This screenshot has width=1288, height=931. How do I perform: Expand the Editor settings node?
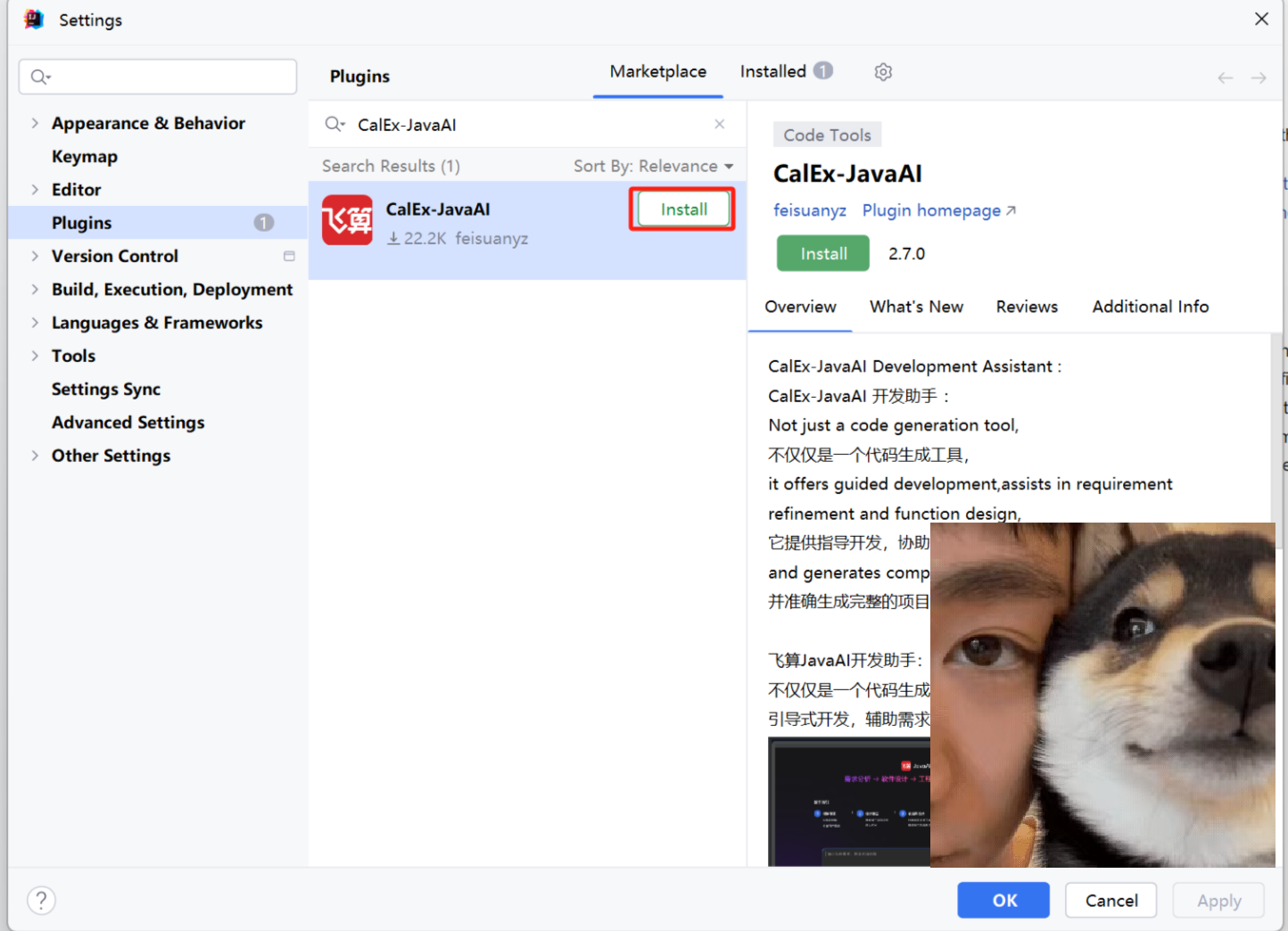click(x=35, y=189)
